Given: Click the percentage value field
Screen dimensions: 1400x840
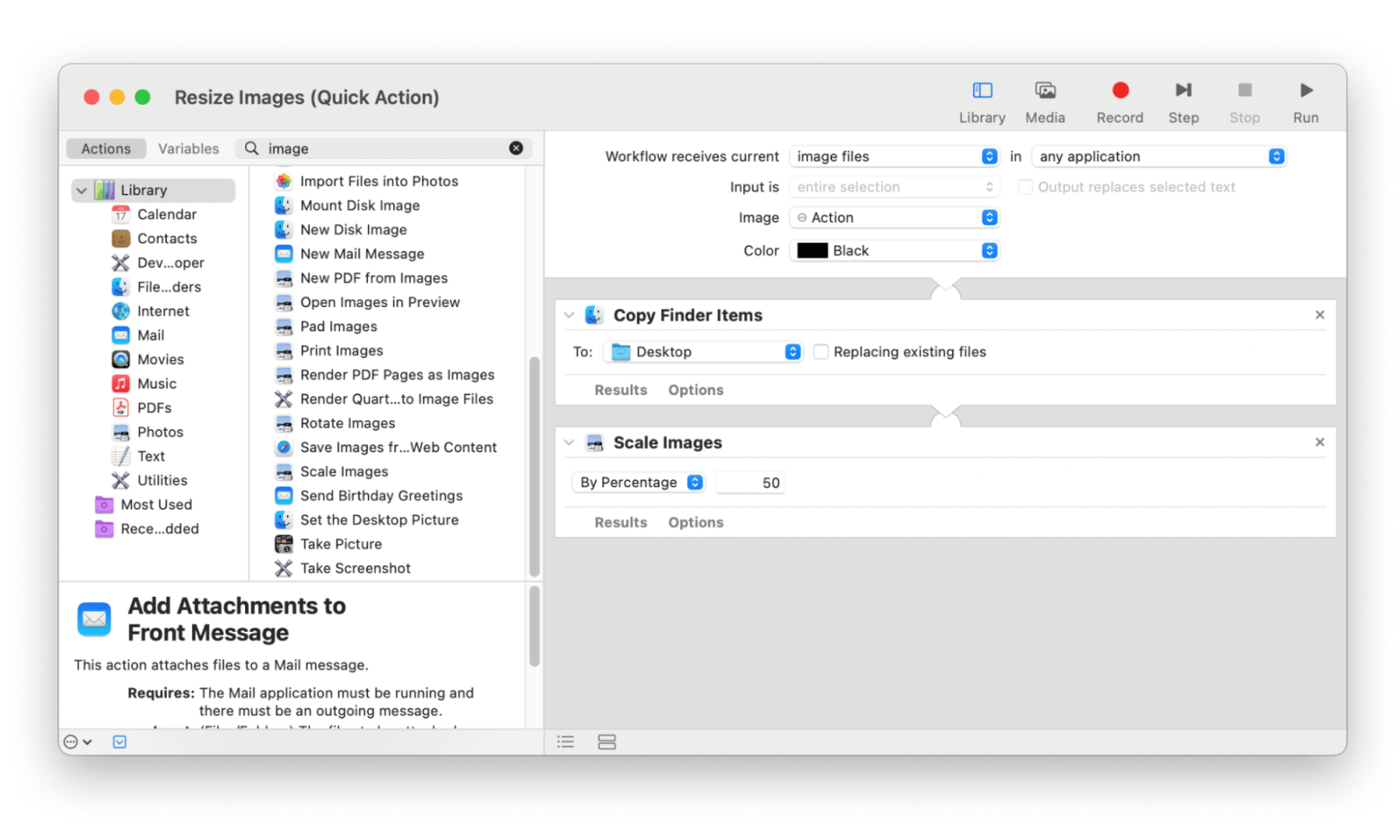Looking at the screenshot, I should (x=750, y=483).
